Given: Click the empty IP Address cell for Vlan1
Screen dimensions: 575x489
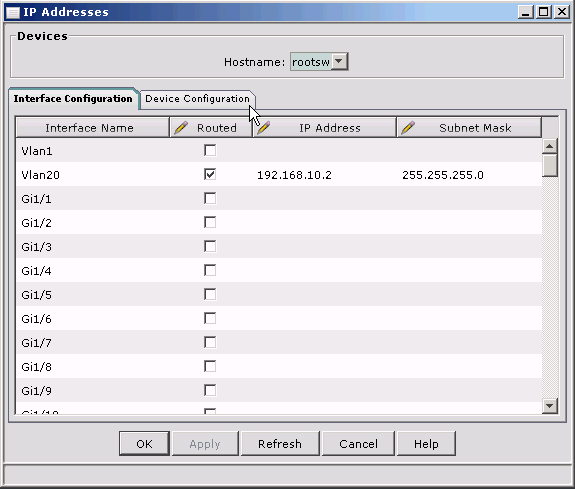Looking at the screenshot, I should pyautogui.click(x=325, y=150).
